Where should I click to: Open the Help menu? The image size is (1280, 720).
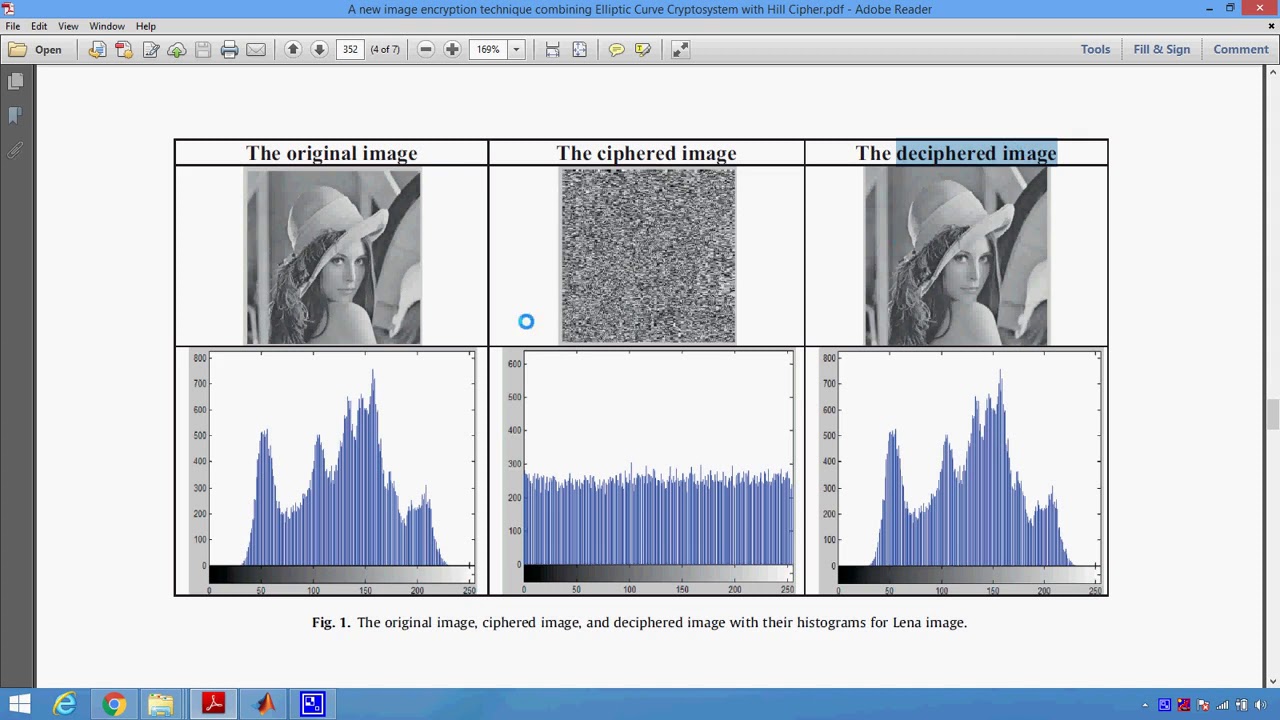[x=146, y=26]
